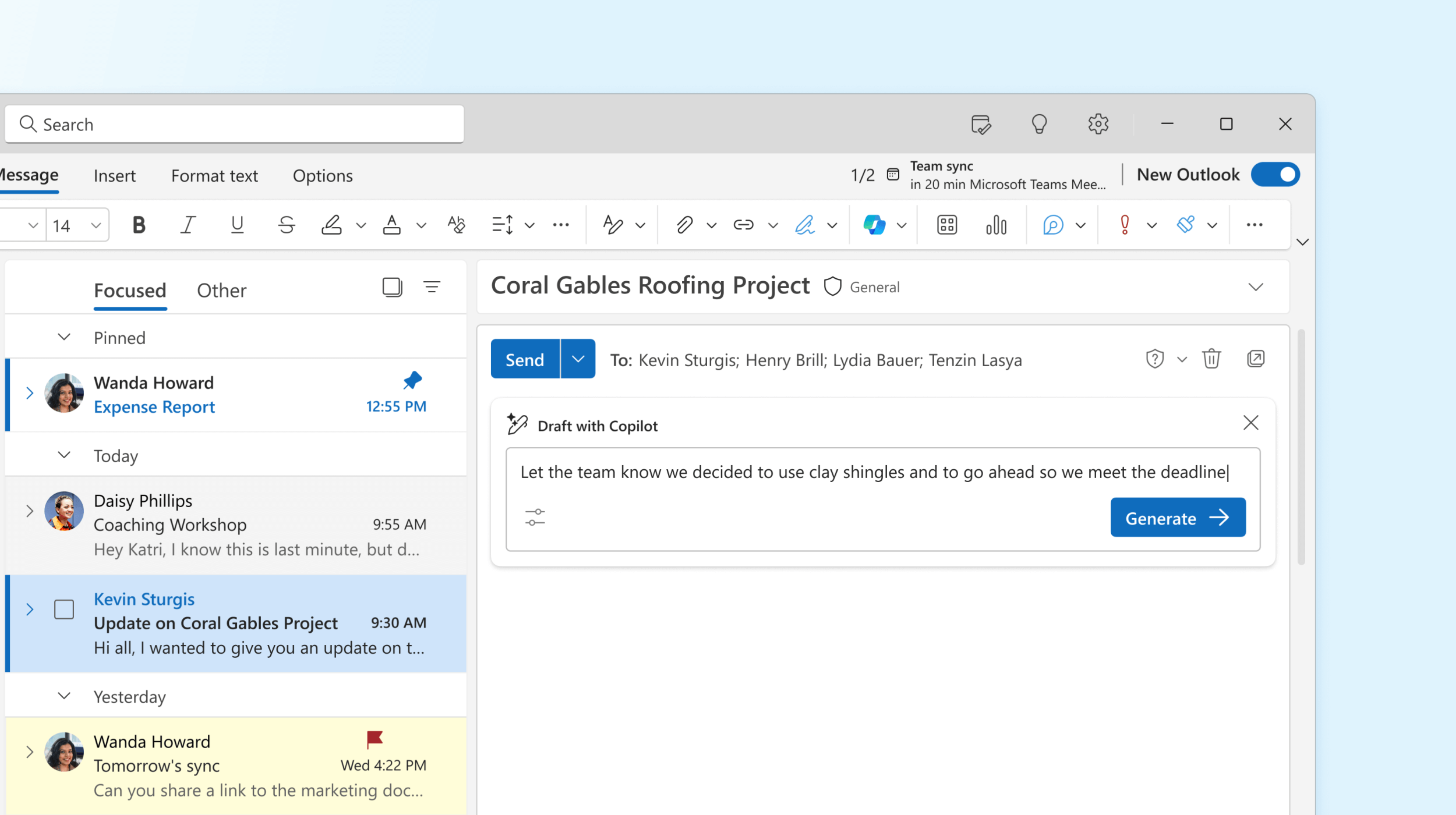Click the Attach file icon

click(680, 224)
